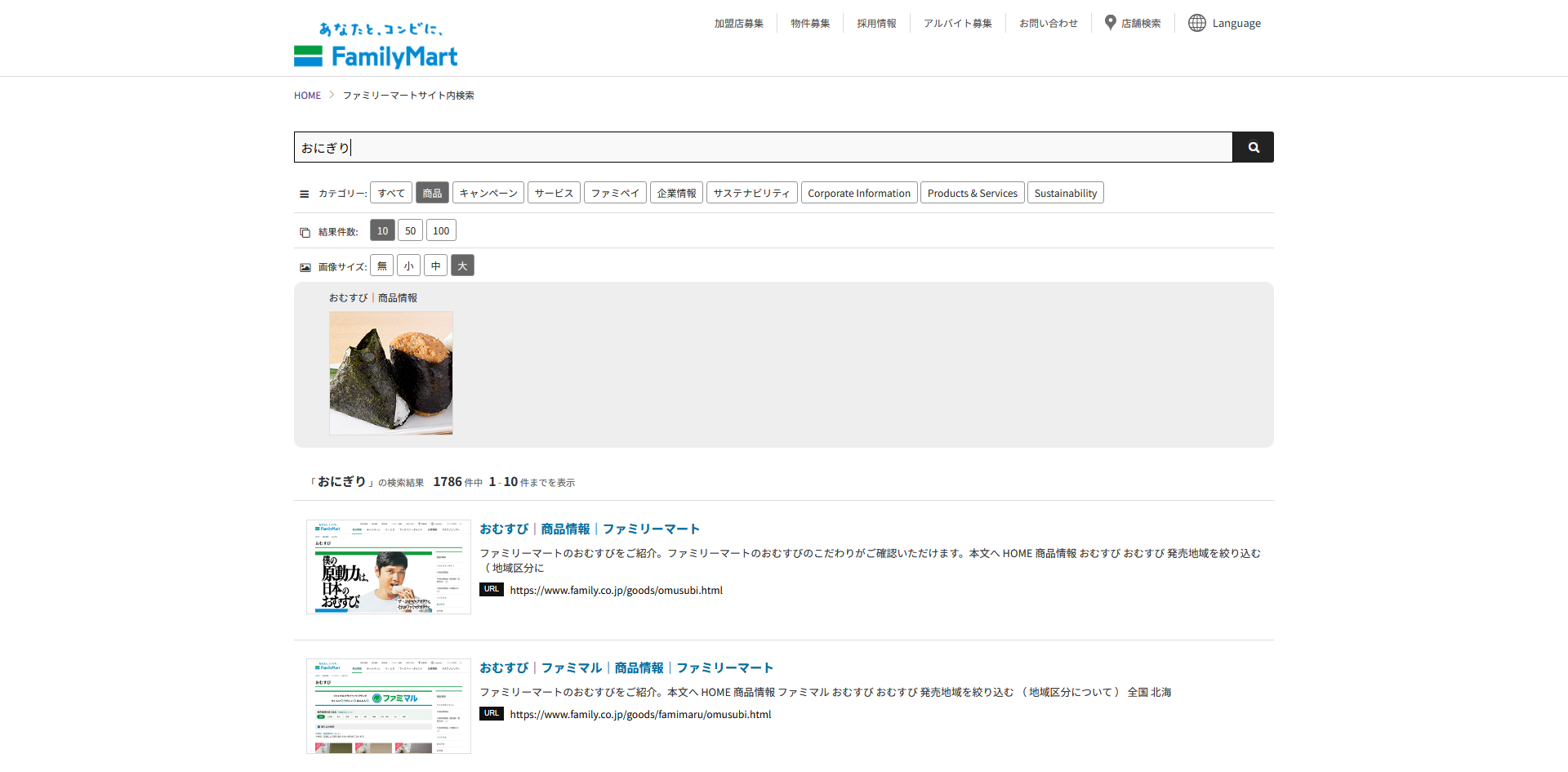Image resolution: width=1568 pixels, height=772 pixels.
Task: Show 50 results per page
Action: click(410, 230)
